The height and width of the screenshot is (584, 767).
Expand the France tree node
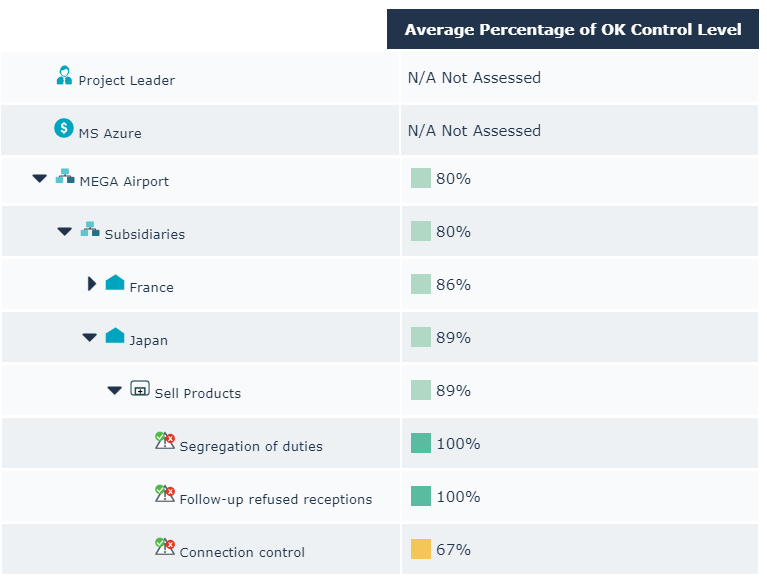click(92, 284)
